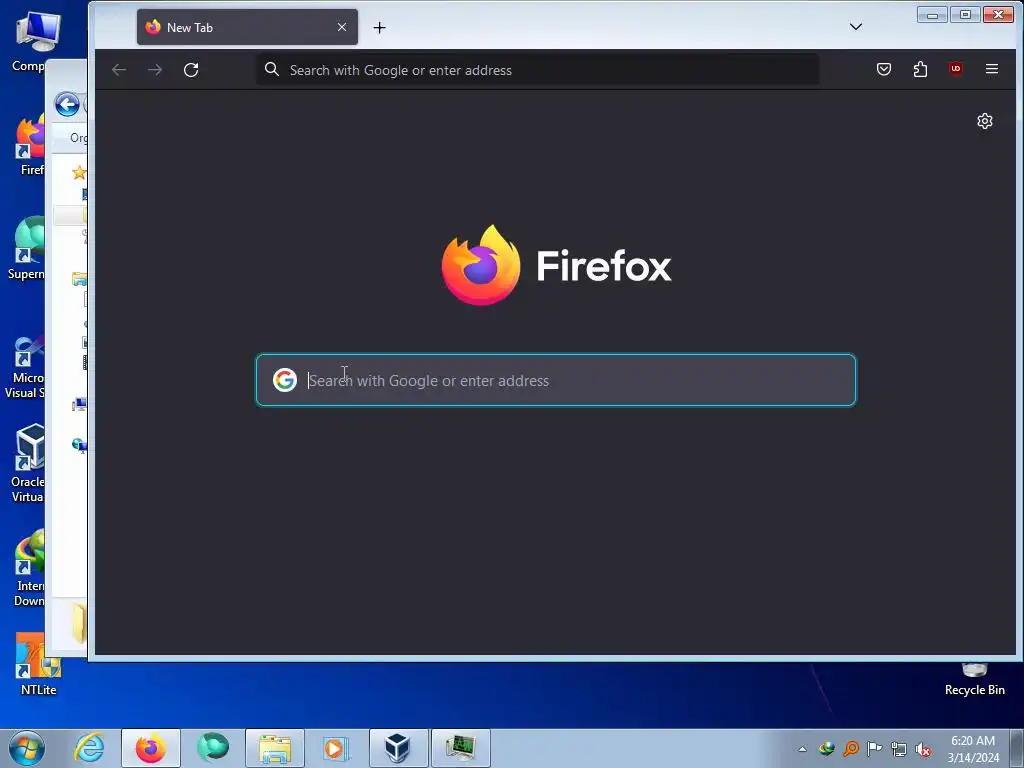Click the center Google search box
Screen dimensions: 1024x768
pos(556,380)
